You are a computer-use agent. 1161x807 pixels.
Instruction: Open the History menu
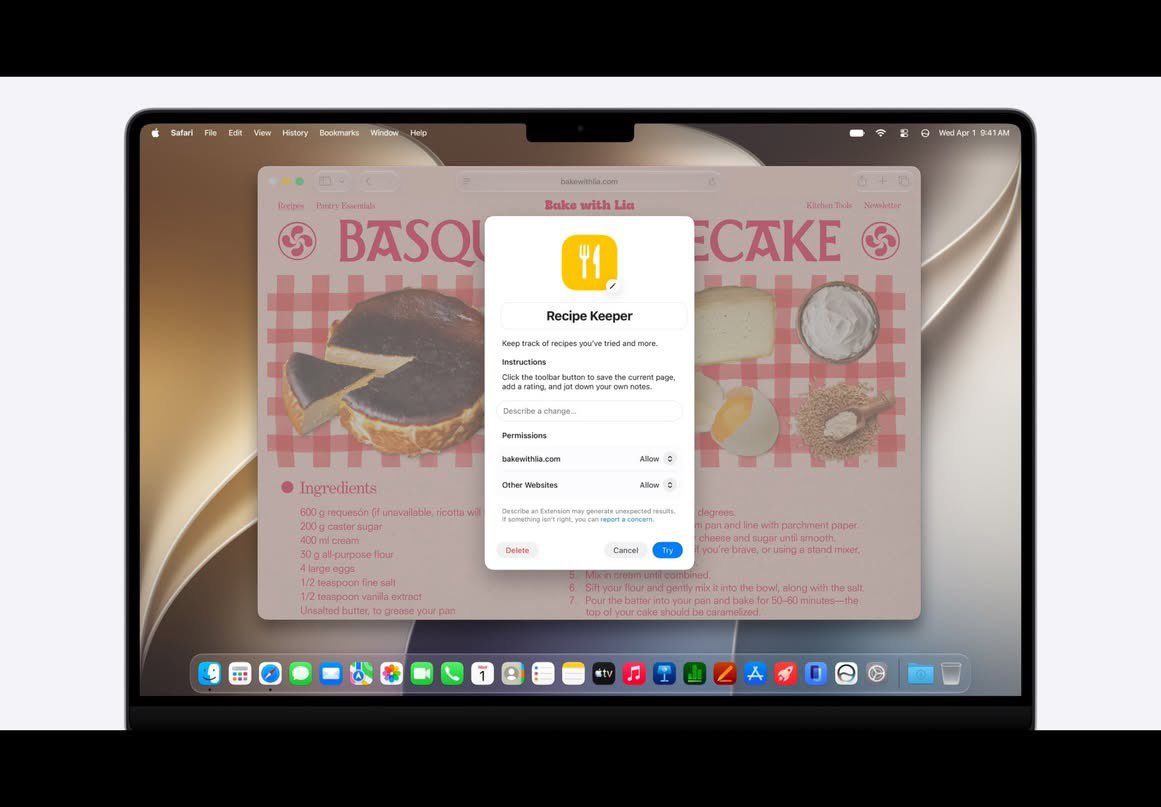pos(295,133)
